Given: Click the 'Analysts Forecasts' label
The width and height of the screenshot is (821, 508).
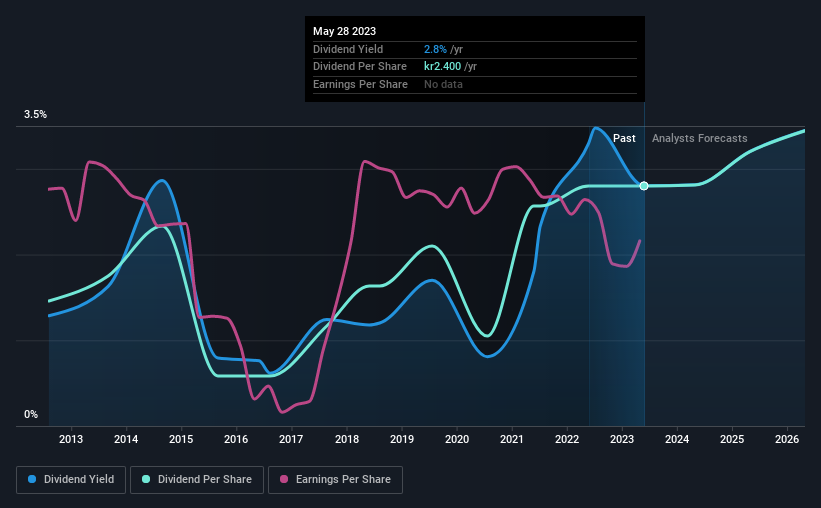Looking at the screenshot, I should pyautogui.click(x=700, y=138).
